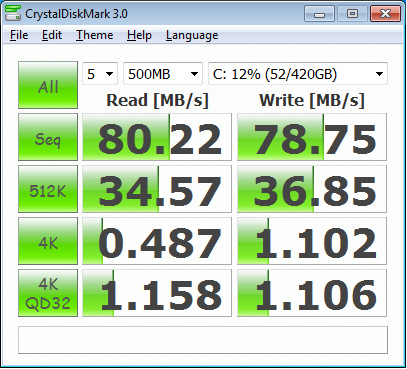This screenshot has height=369, width=407.
Task: Open the Help menu
Action: coord(139,35)
